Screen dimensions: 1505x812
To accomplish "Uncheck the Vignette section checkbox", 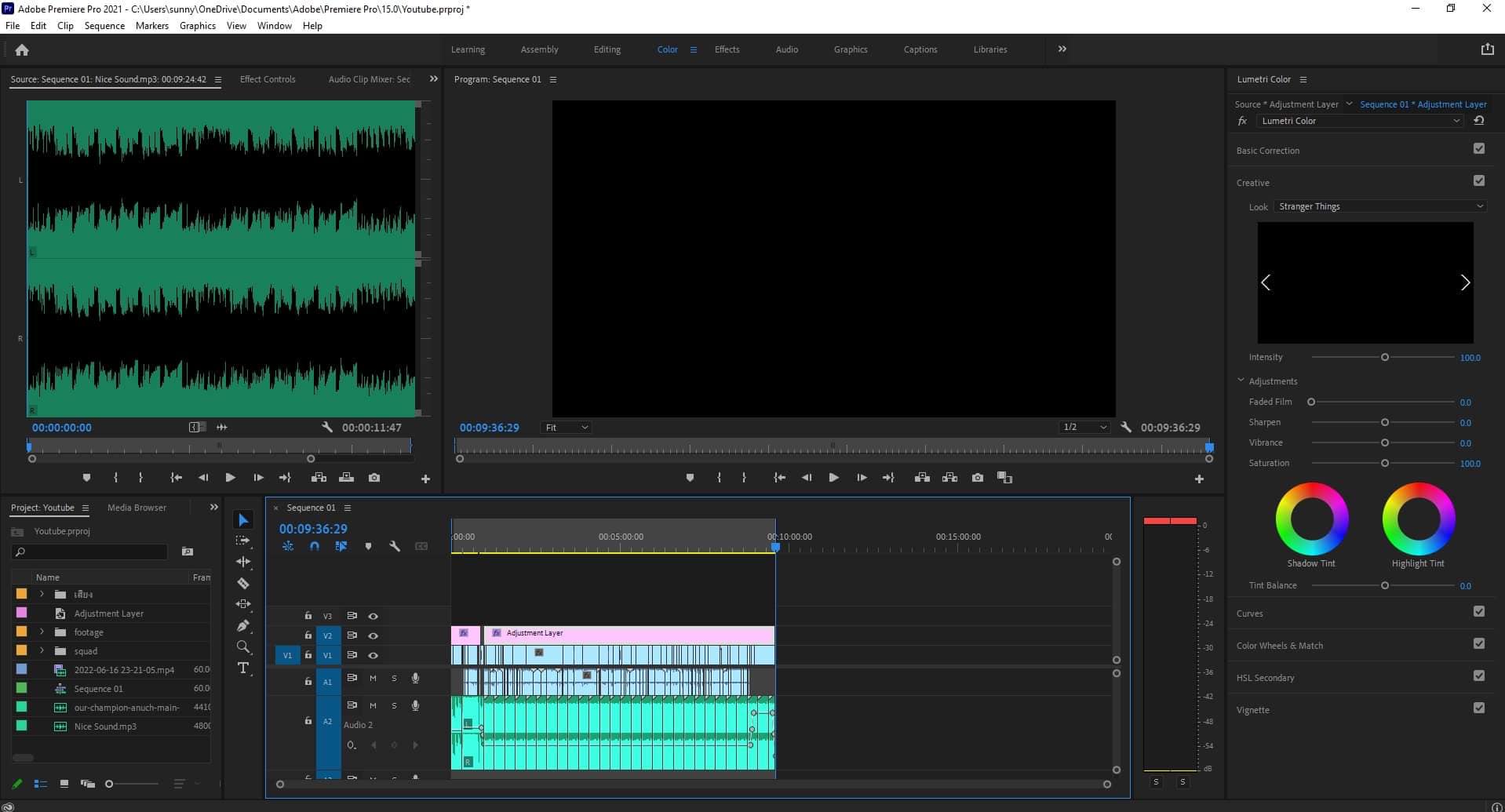I will 1479,708.
